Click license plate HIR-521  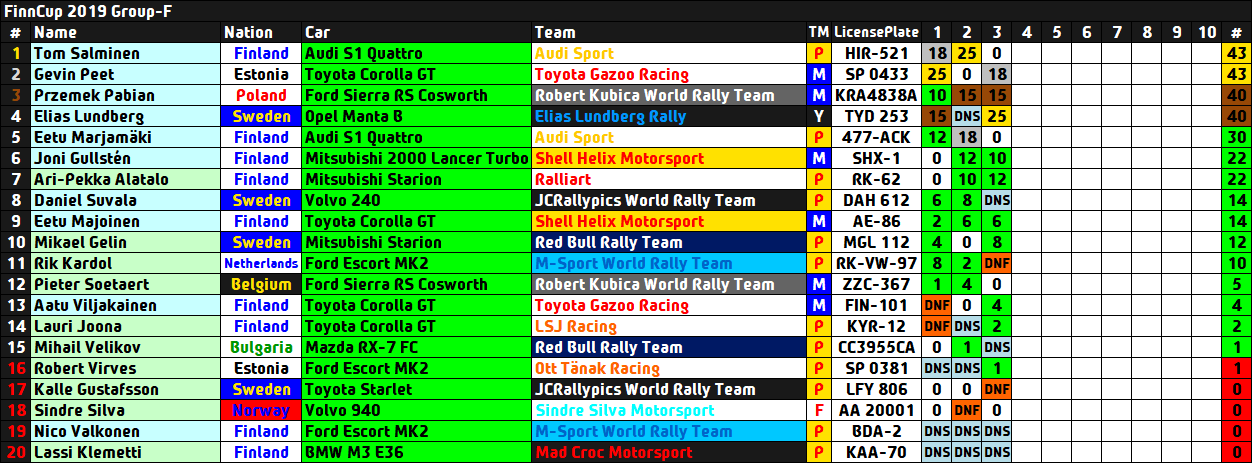point(877,53)
